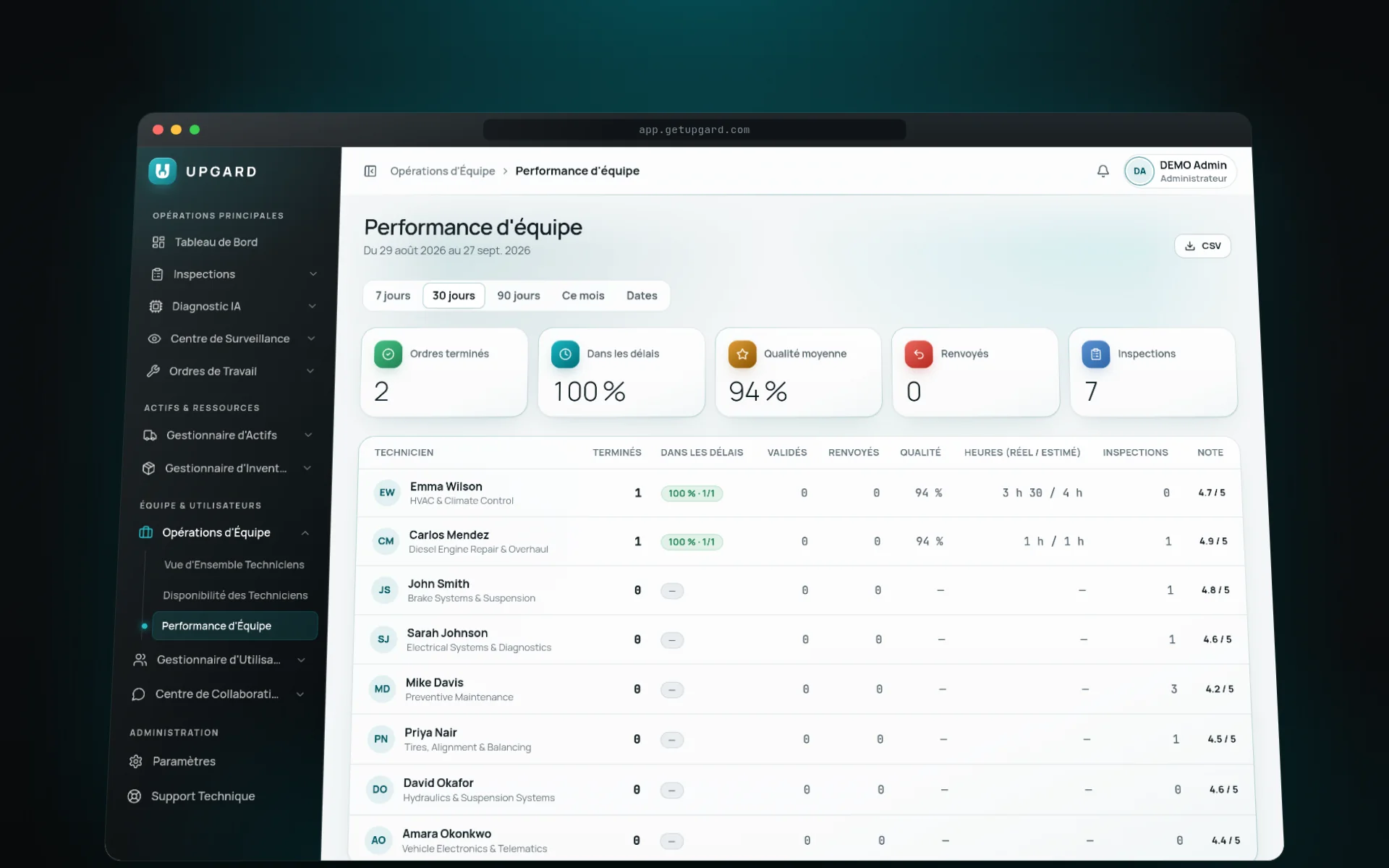Image resolution: width=1389 pixels, height=868 pixels.
Task: Switch to 90 jours range
Action: pos(519,296)
